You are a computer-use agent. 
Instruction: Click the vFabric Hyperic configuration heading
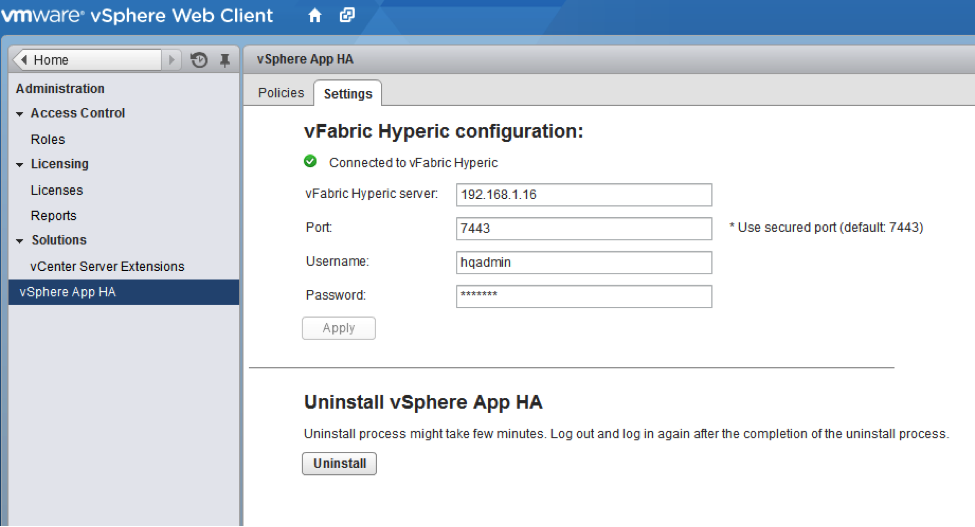444,131
